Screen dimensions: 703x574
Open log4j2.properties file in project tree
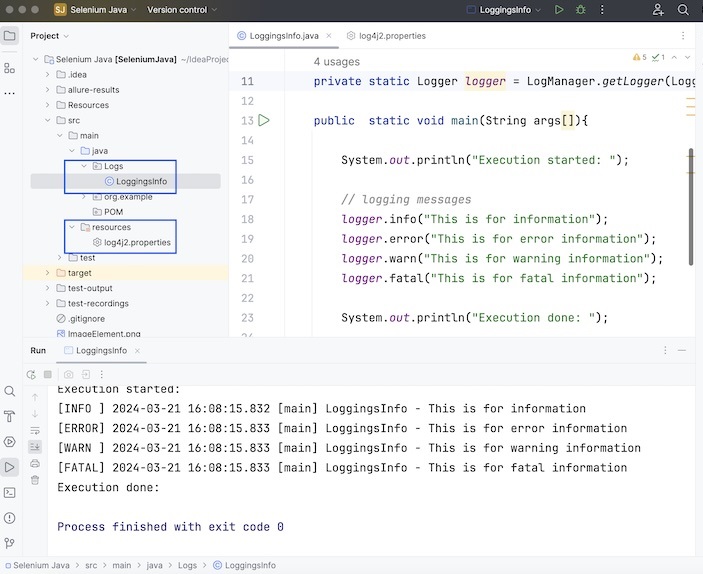coord(137,243)
